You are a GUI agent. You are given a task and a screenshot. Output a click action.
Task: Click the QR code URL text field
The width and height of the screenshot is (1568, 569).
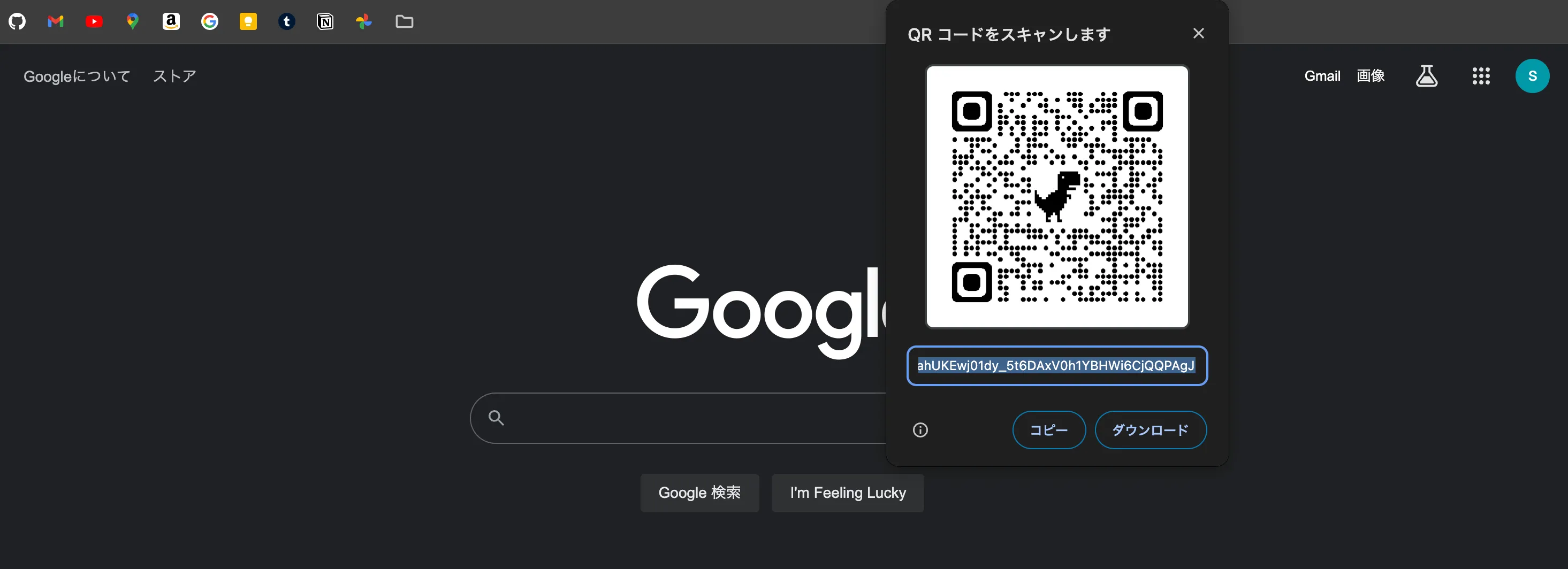pyautogui.click(x=1057, y=366)
